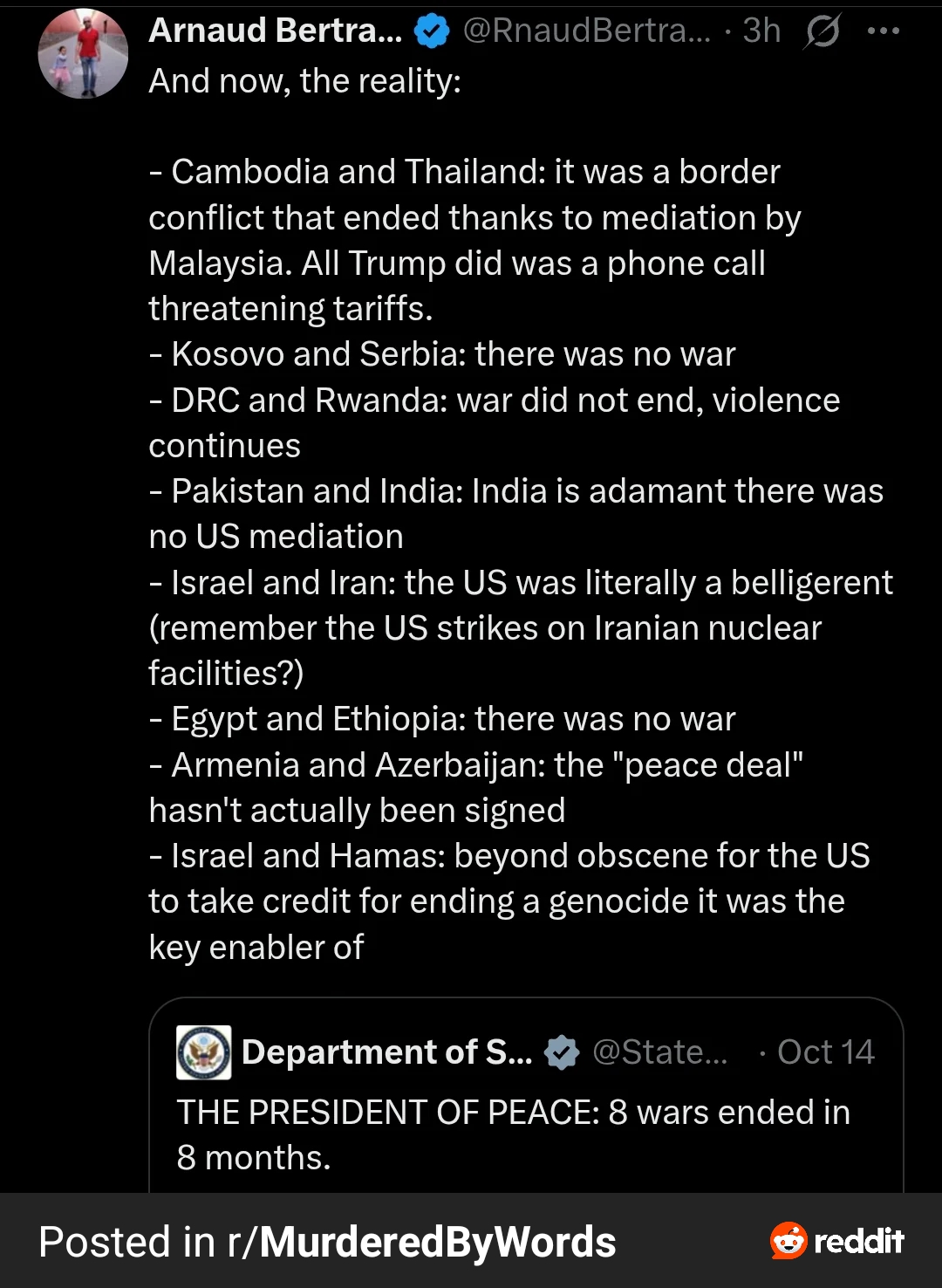The height and width of the screenshot is (1288, 942).
Task: Click the blue verified badge beside Arnaud's name
Action: pos(431,32)
